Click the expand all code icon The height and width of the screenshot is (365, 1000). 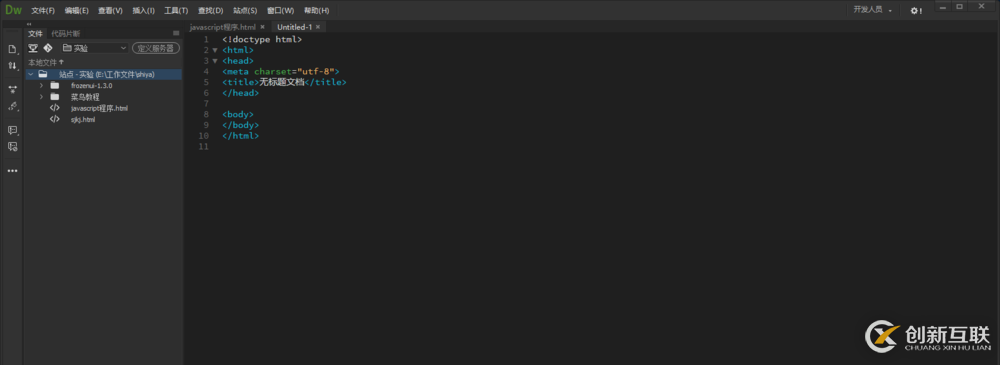pyautogui.click(x=12, y=89)
